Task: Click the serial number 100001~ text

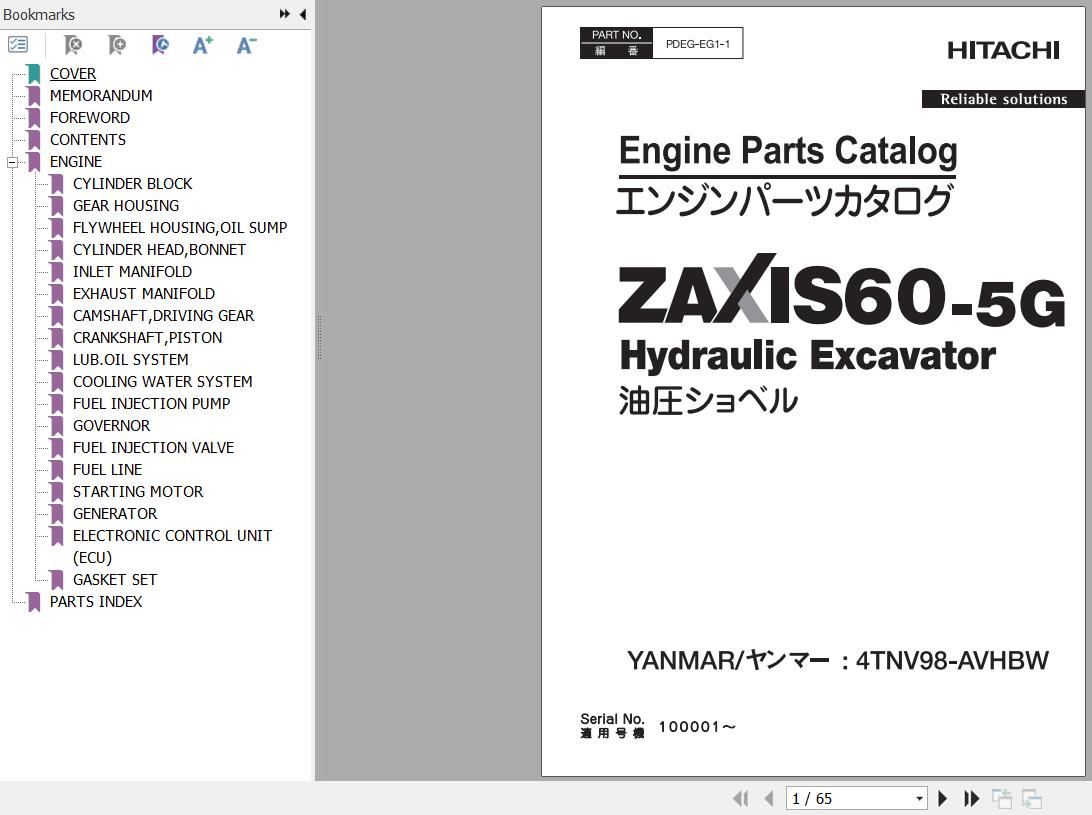Action: tap(697, 727)
